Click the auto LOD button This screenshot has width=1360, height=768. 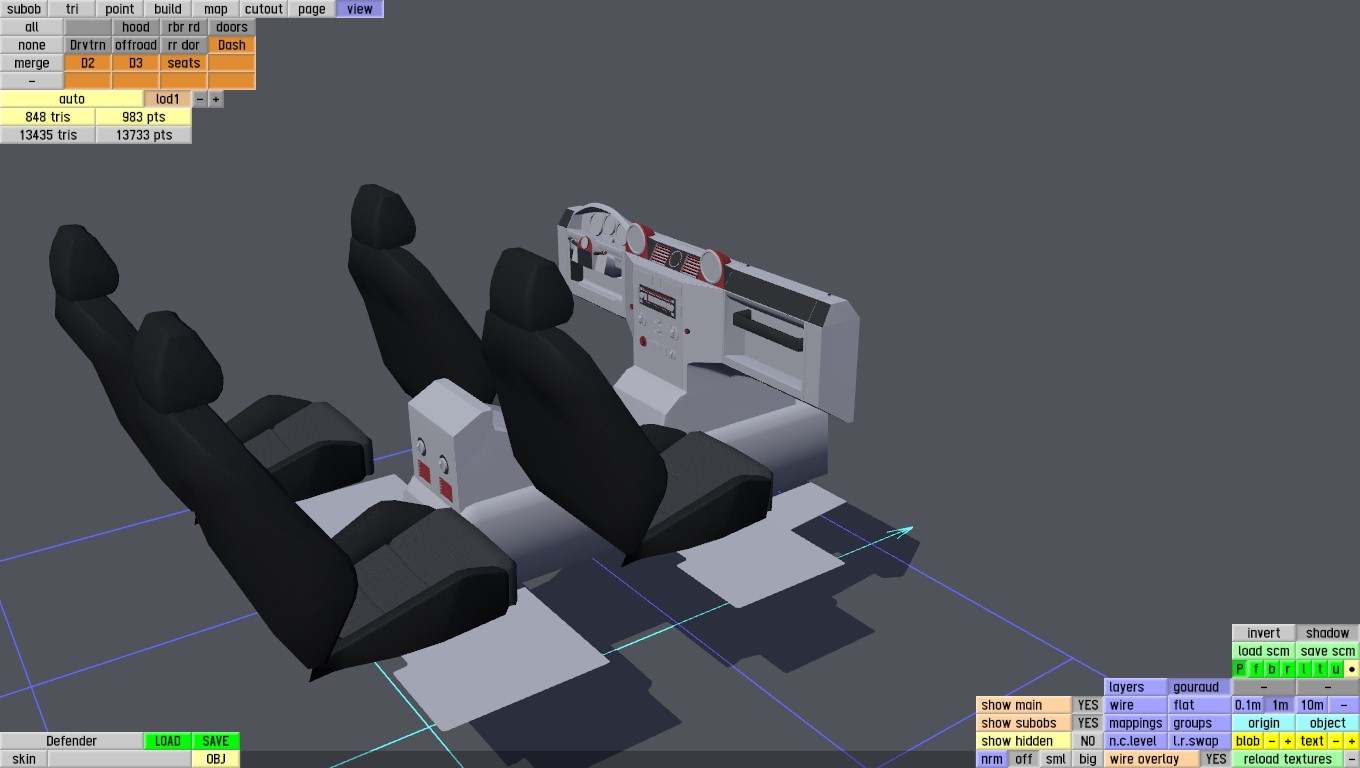pos(72,99)
